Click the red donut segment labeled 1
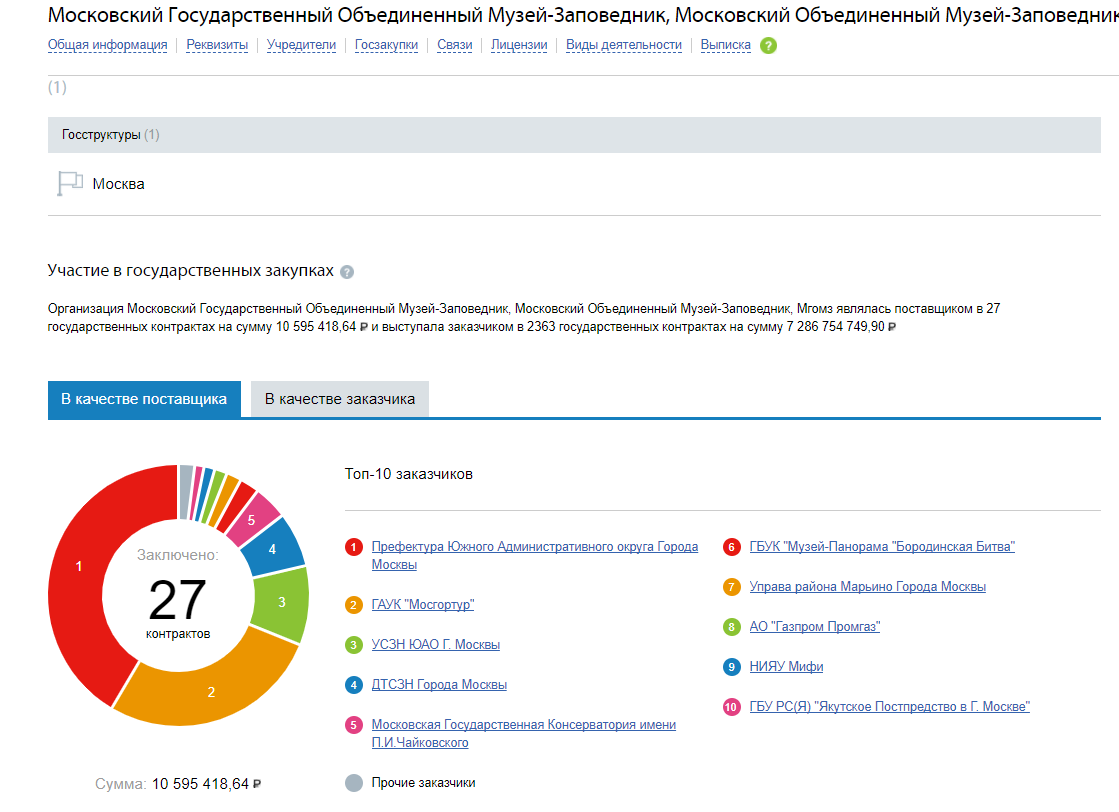The image size is (1119, 812). 79,566
